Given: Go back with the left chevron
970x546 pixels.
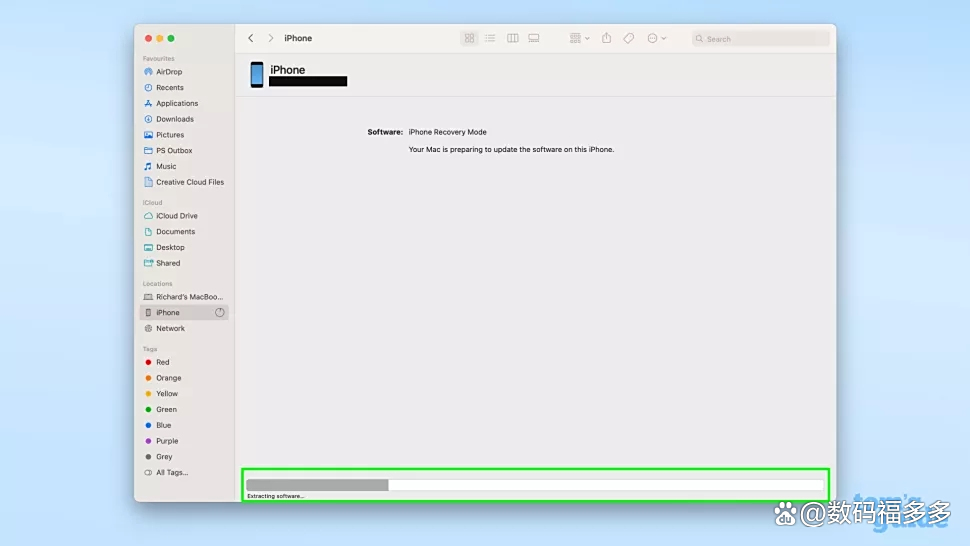Looking at the screenshot, I should click(x=251, y=38).
